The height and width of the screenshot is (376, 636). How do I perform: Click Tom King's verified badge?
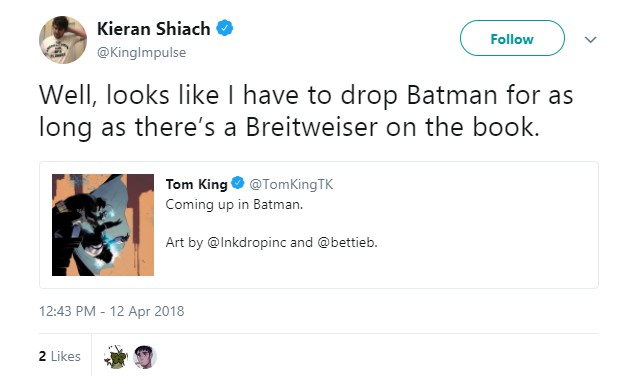click(x=238, y=183)
